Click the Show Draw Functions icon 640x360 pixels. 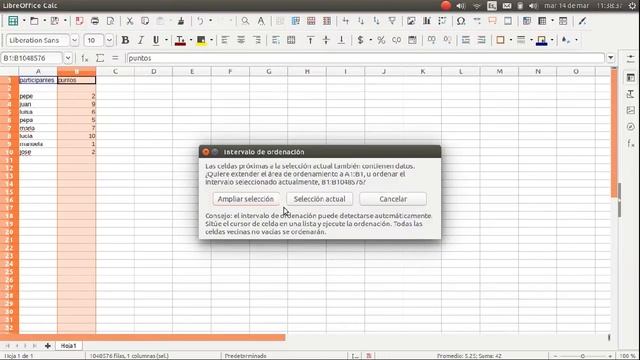click(582, 21)
